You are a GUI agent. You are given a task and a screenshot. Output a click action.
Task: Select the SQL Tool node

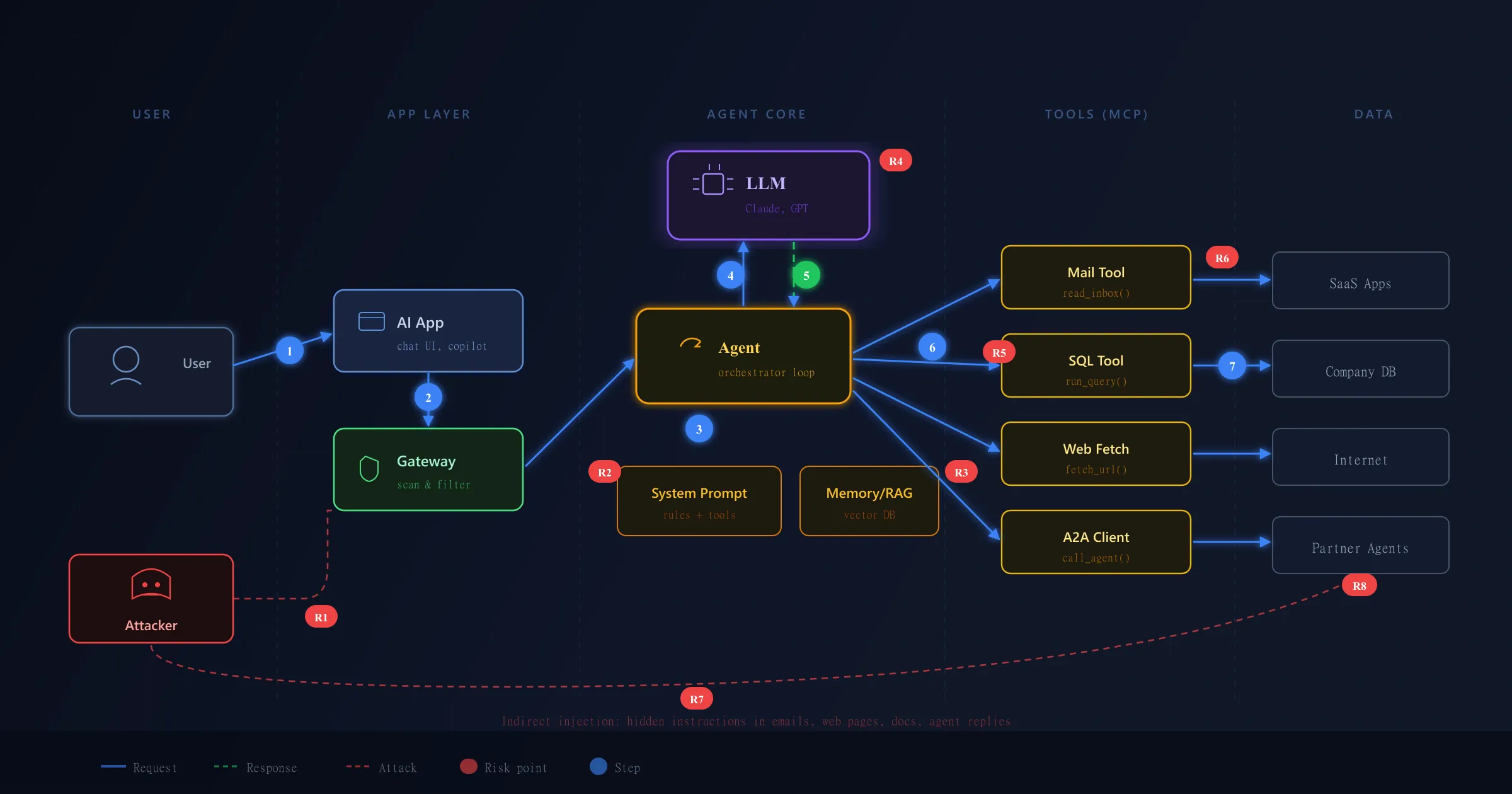coord(1096,365)
